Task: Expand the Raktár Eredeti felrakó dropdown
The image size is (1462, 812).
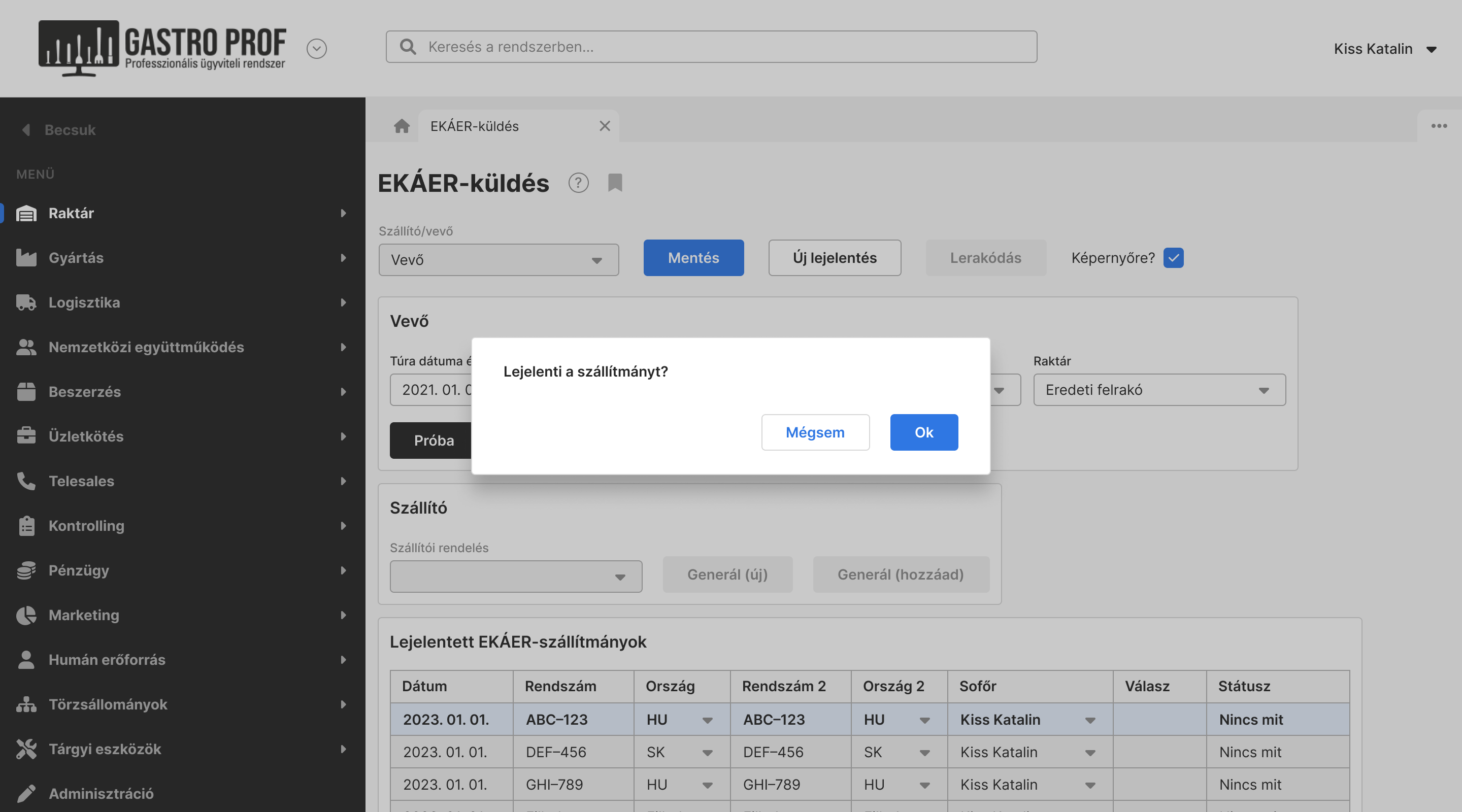Action: coord(1159,390)
